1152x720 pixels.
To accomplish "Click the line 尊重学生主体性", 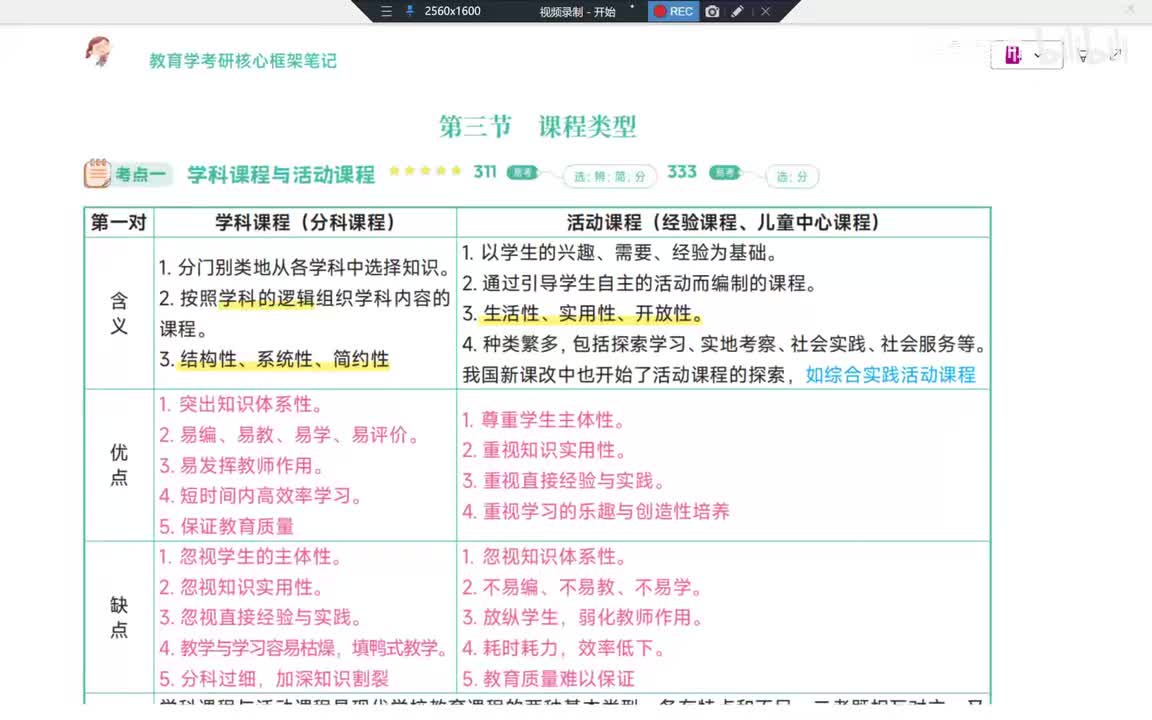I will pyautogui.click(x=544, y=420).
